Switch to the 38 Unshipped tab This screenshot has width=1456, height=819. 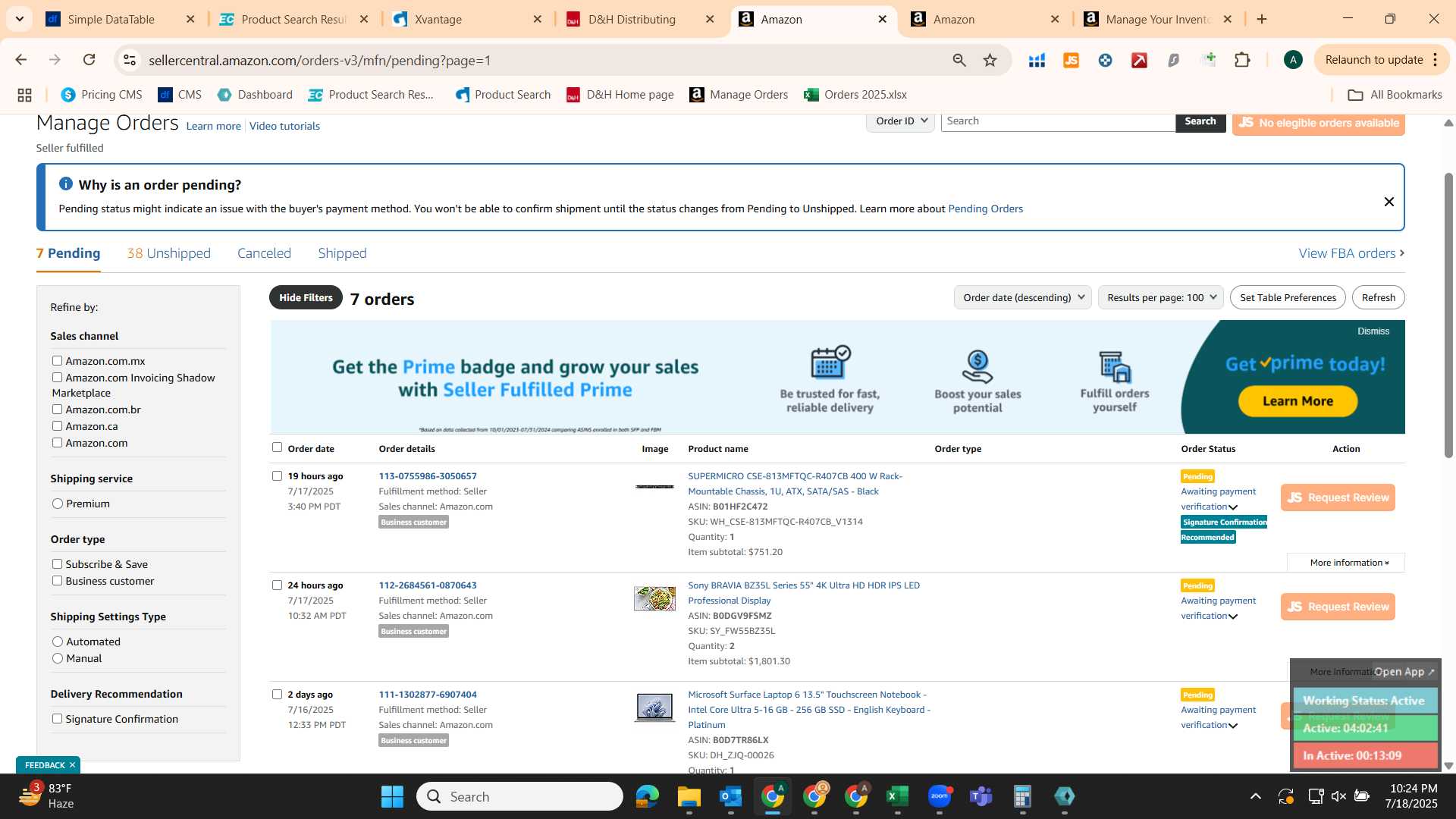click(169, 253)
